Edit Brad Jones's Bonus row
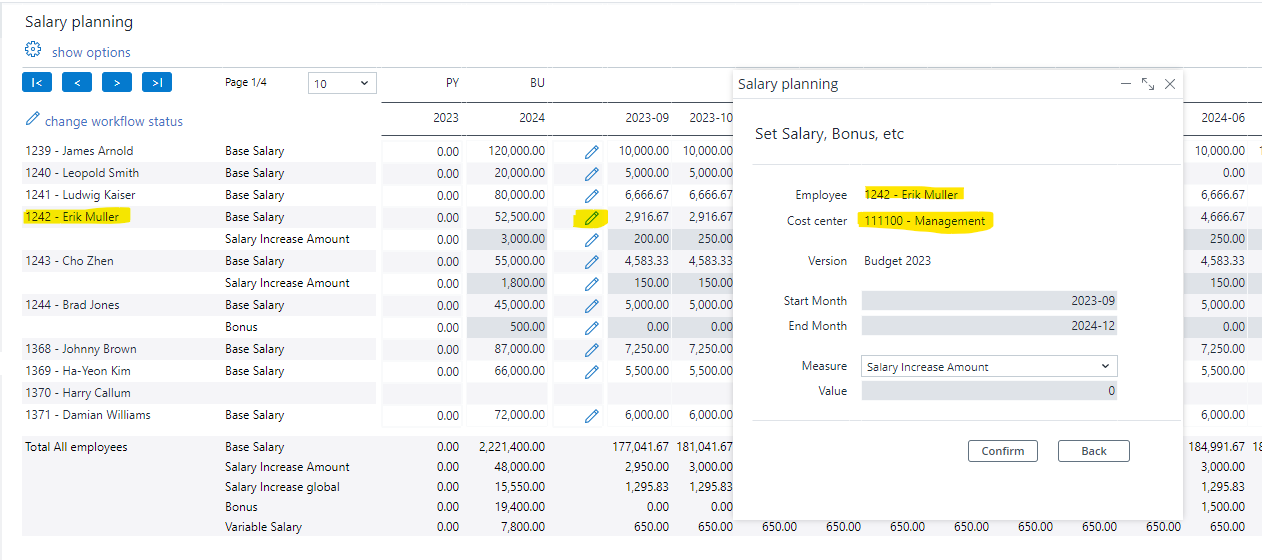The image size is (1262, 560). [x=591, y=328]
